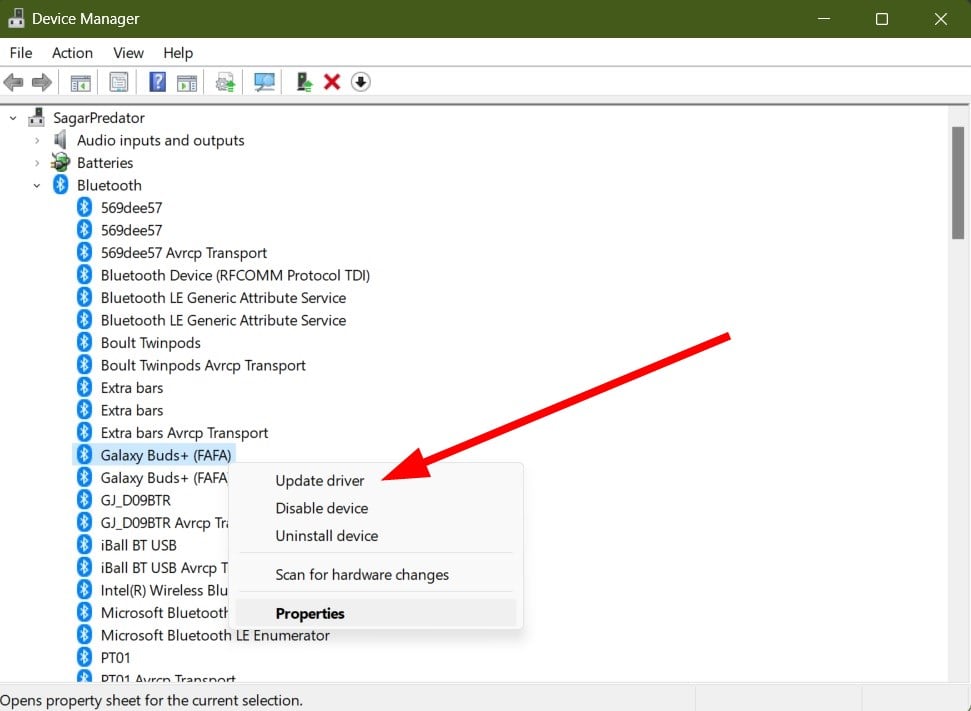Select the Batteries category label
This screenshot has width=971, height=711.
click(x=105, y=163)
